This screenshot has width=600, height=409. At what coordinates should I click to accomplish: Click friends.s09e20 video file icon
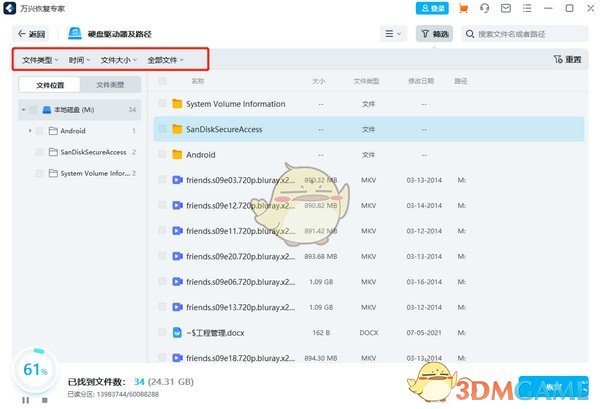click(177, 256)
